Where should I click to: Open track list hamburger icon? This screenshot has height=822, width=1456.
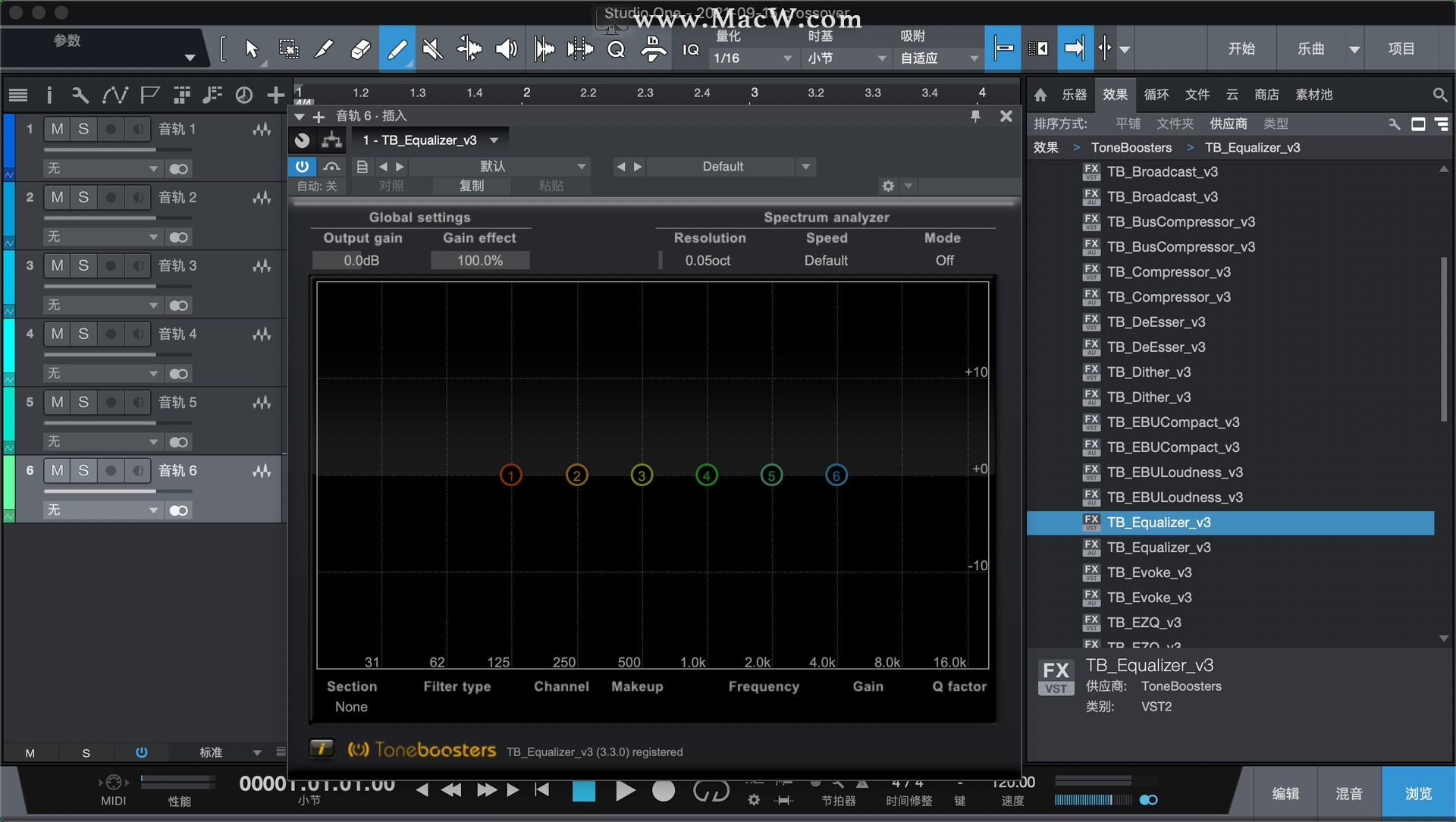tap(18, 95)
